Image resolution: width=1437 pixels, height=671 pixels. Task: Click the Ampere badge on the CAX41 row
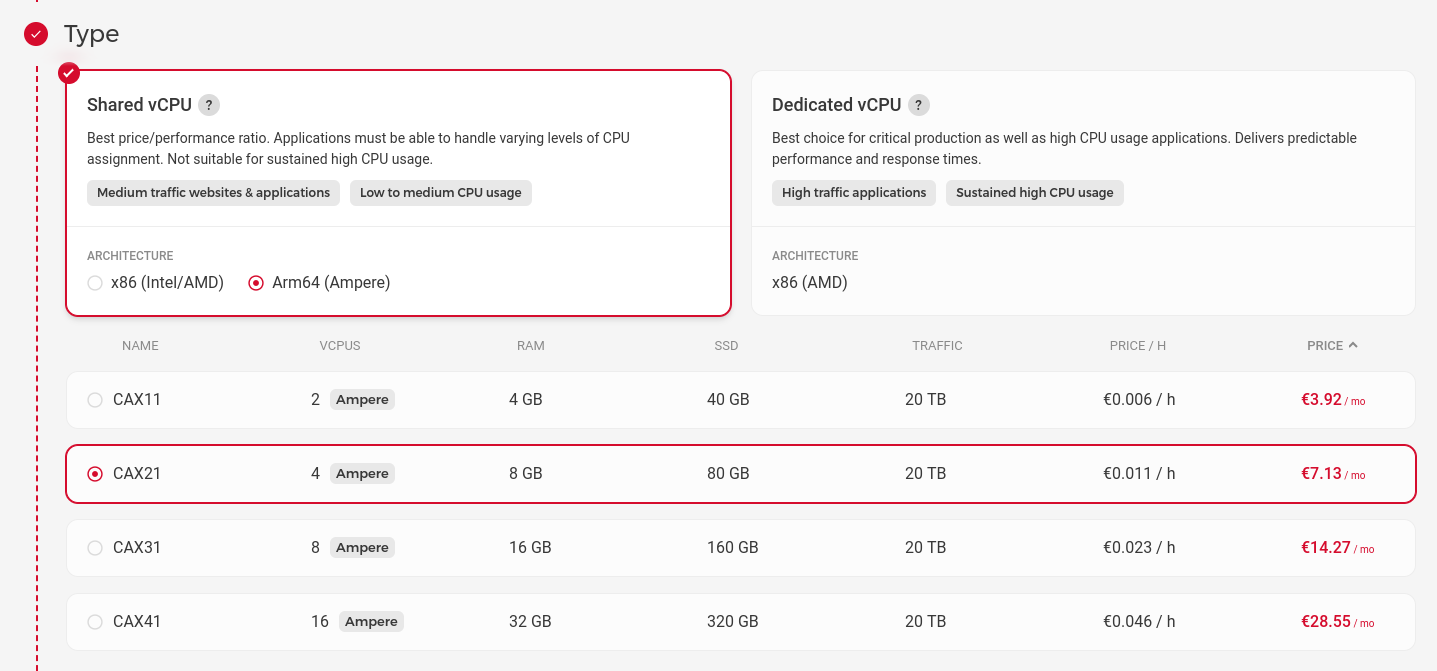[370, 621]
